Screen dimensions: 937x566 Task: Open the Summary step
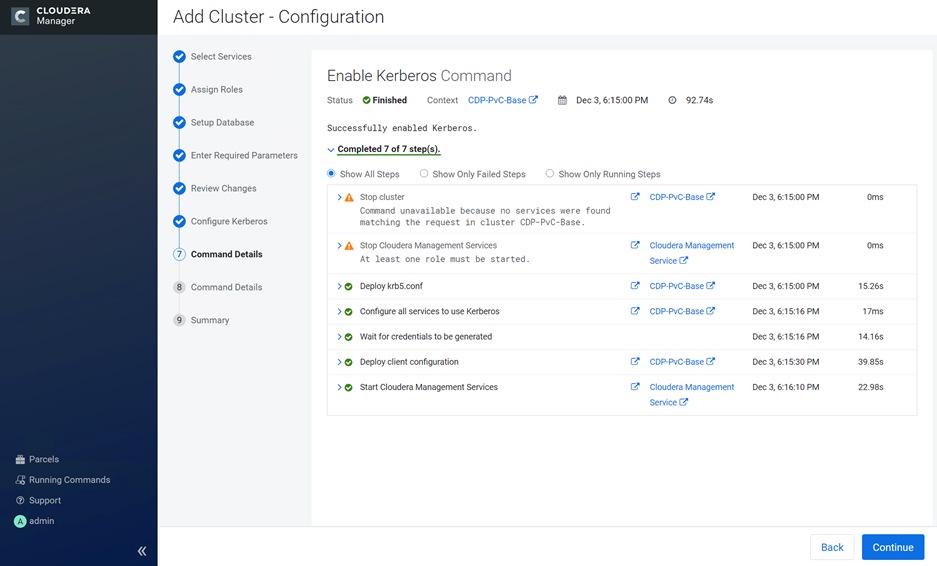(x=210, y=320)
